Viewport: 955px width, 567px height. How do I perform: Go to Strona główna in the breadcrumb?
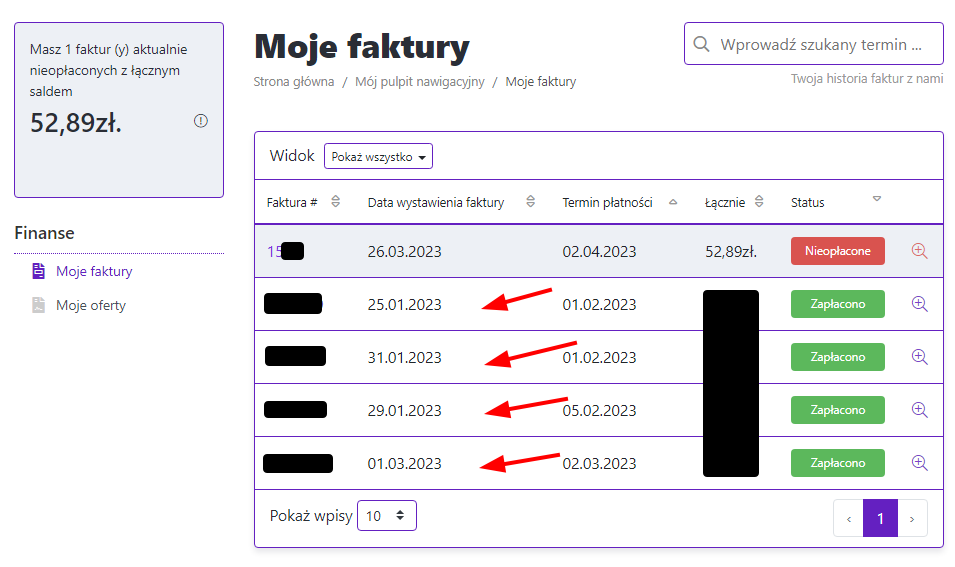click(294, 82)
